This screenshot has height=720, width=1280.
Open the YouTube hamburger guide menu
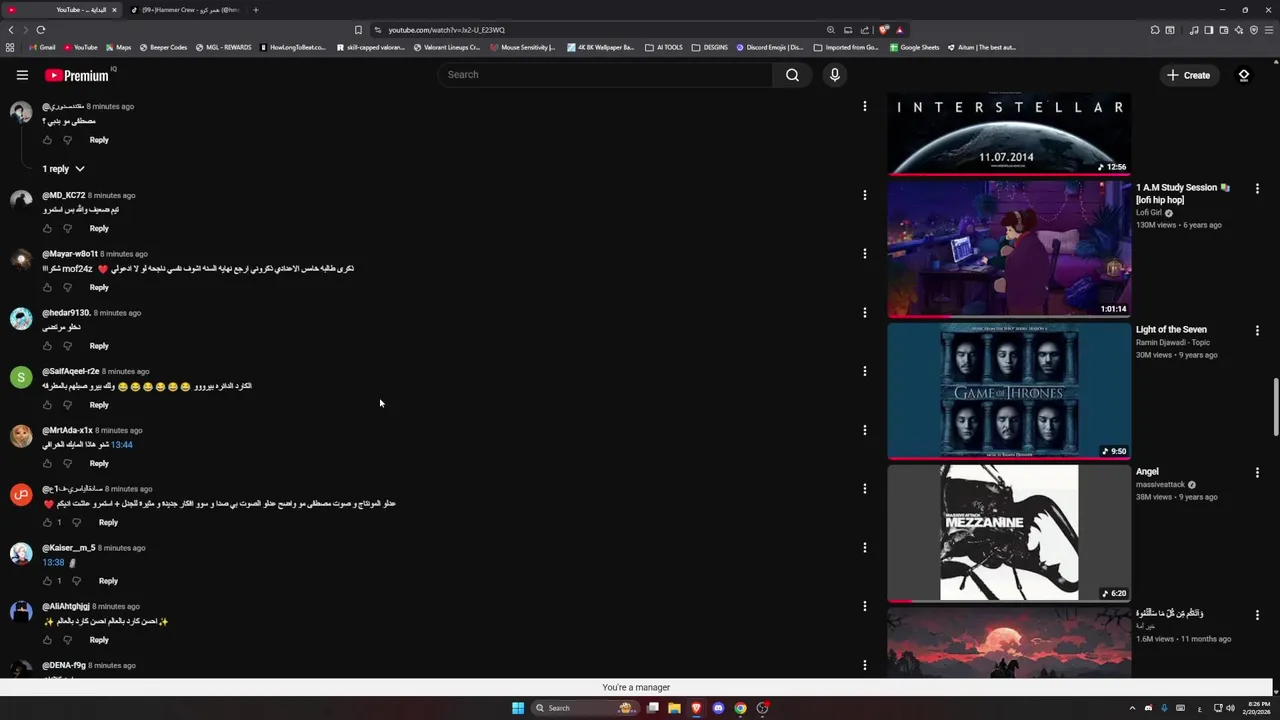point(22,75)
